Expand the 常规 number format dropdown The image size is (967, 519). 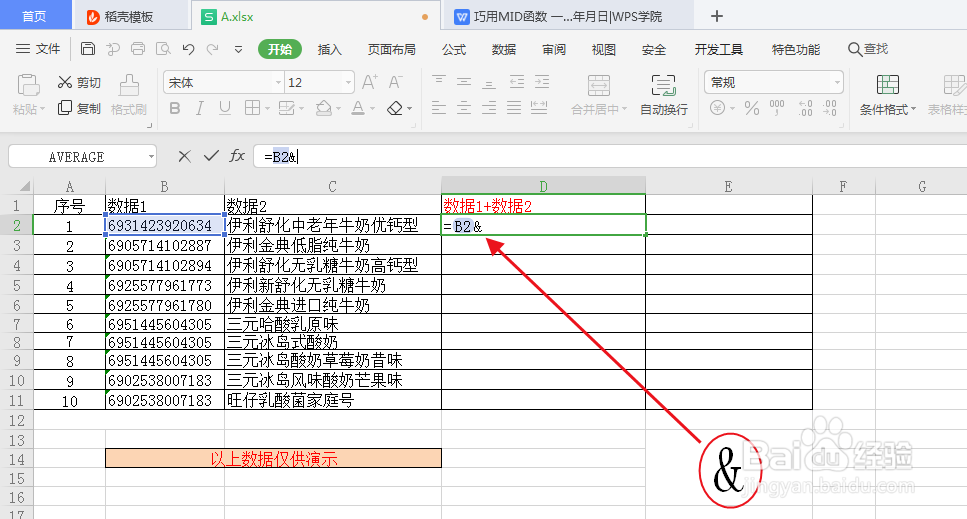click(x=837, y=82)
